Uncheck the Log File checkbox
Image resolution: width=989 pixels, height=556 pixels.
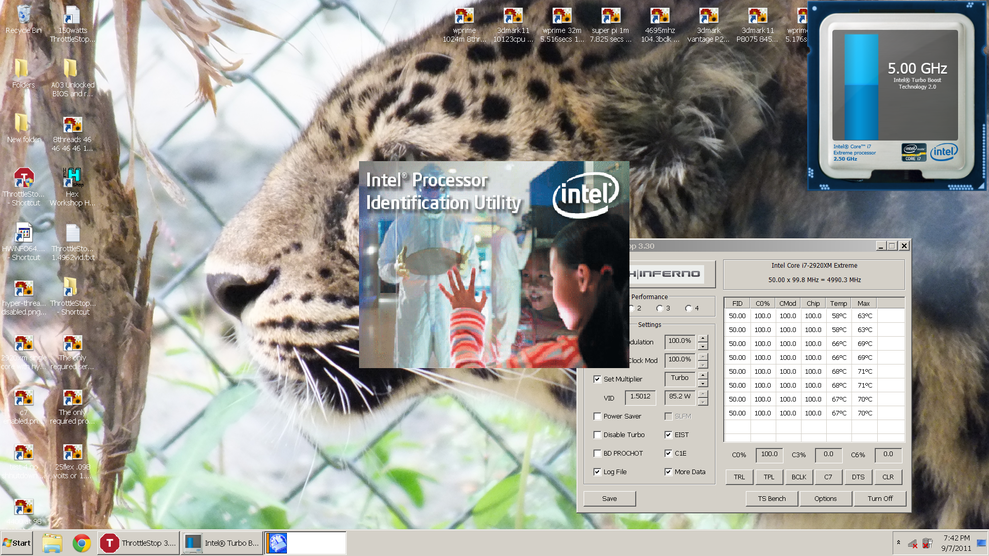click(597, 472)
